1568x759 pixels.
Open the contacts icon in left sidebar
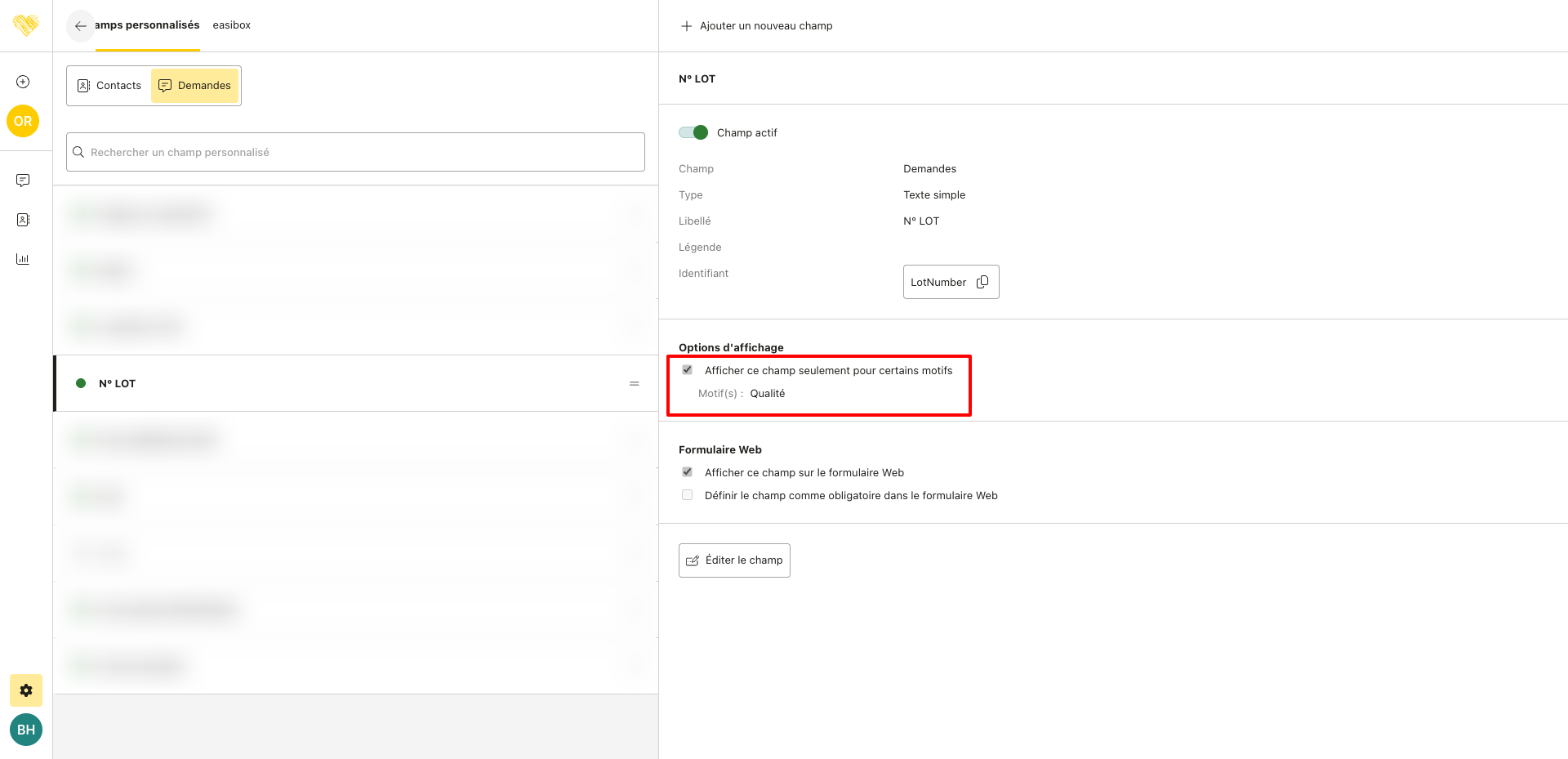tap(23, 220)
